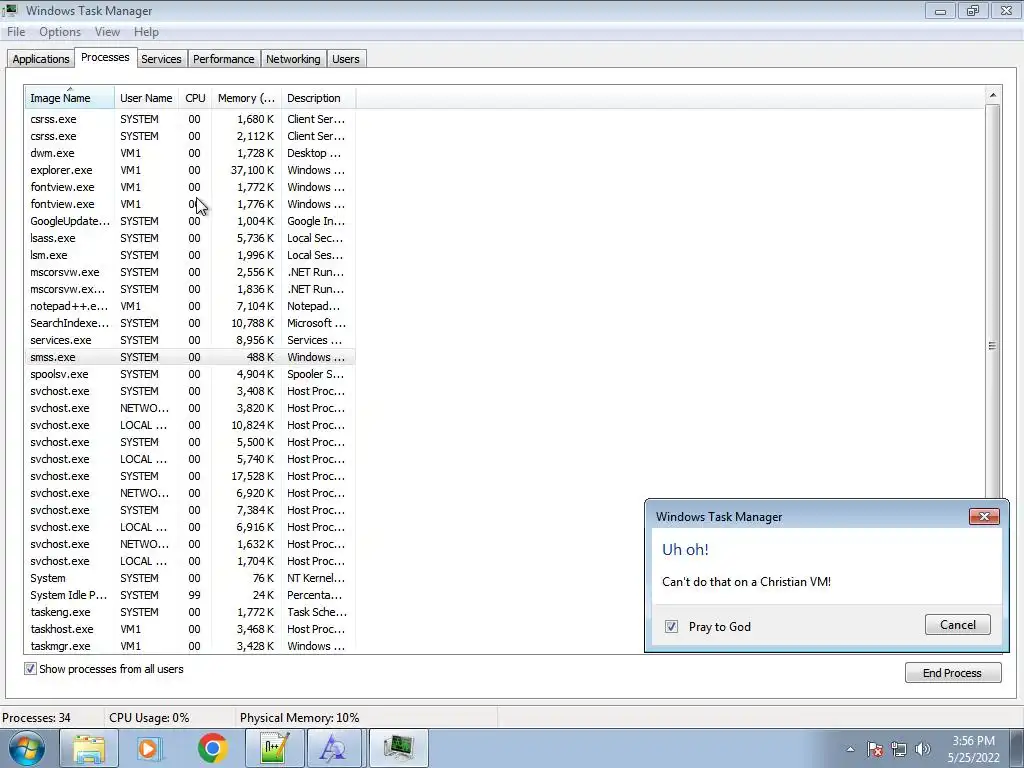Open Google Chrome from the taskbar
This screenshot has width=1024, height=768.
coord(212,748)
